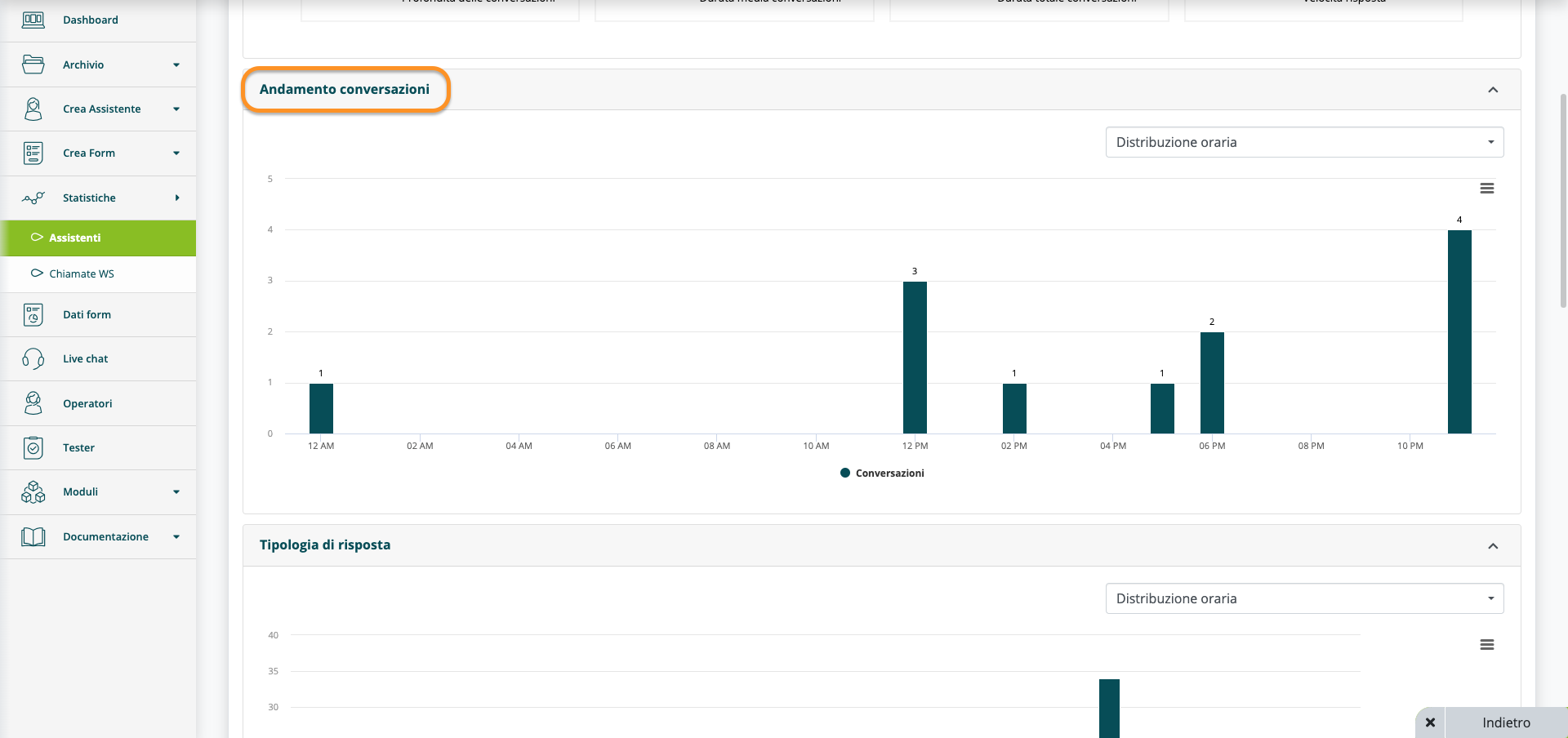Click the Live chat headset icon
The image size is (1568, 738).
point(33,358)
